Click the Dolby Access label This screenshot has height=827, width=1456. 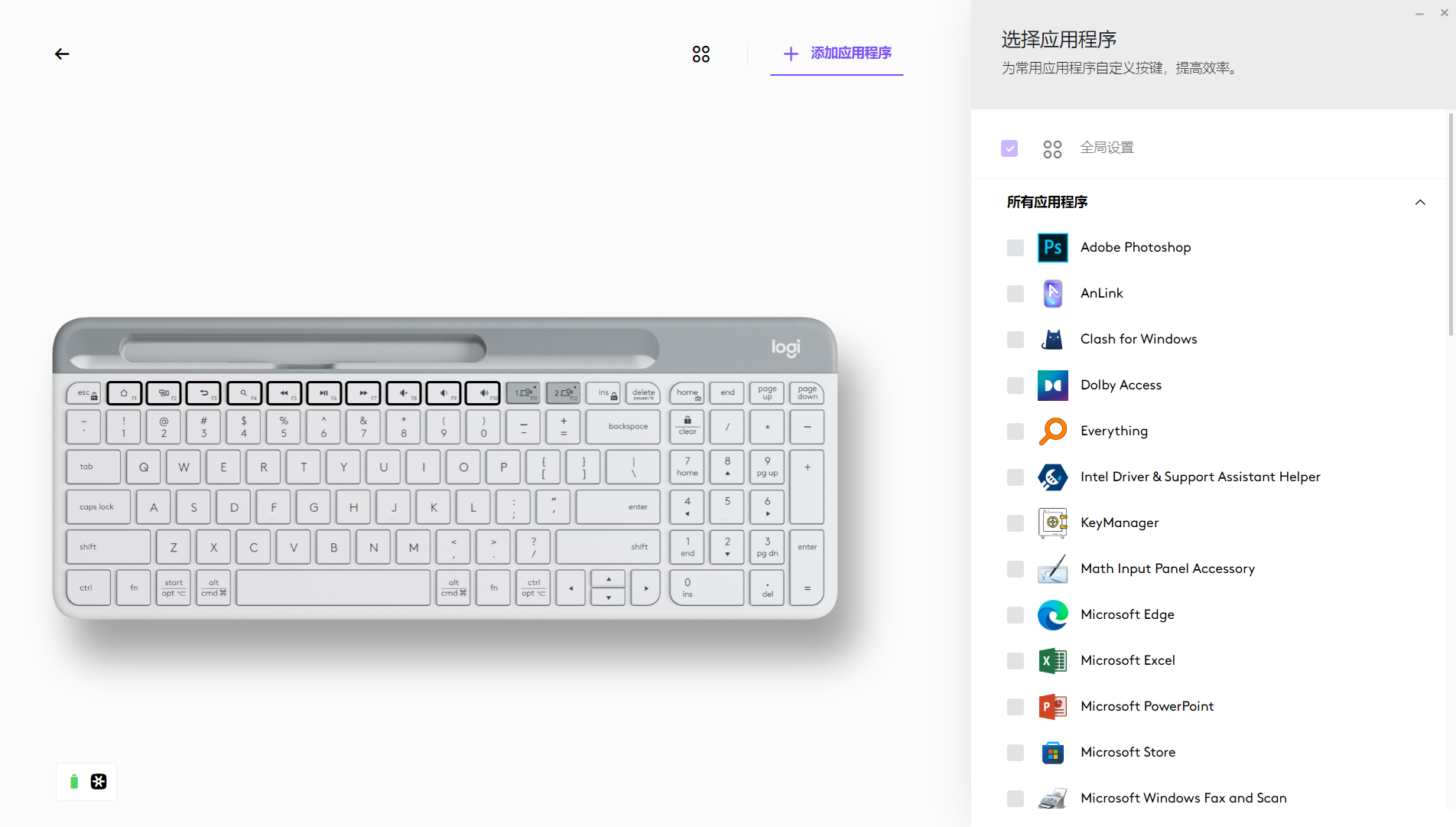click(1121, 385)
